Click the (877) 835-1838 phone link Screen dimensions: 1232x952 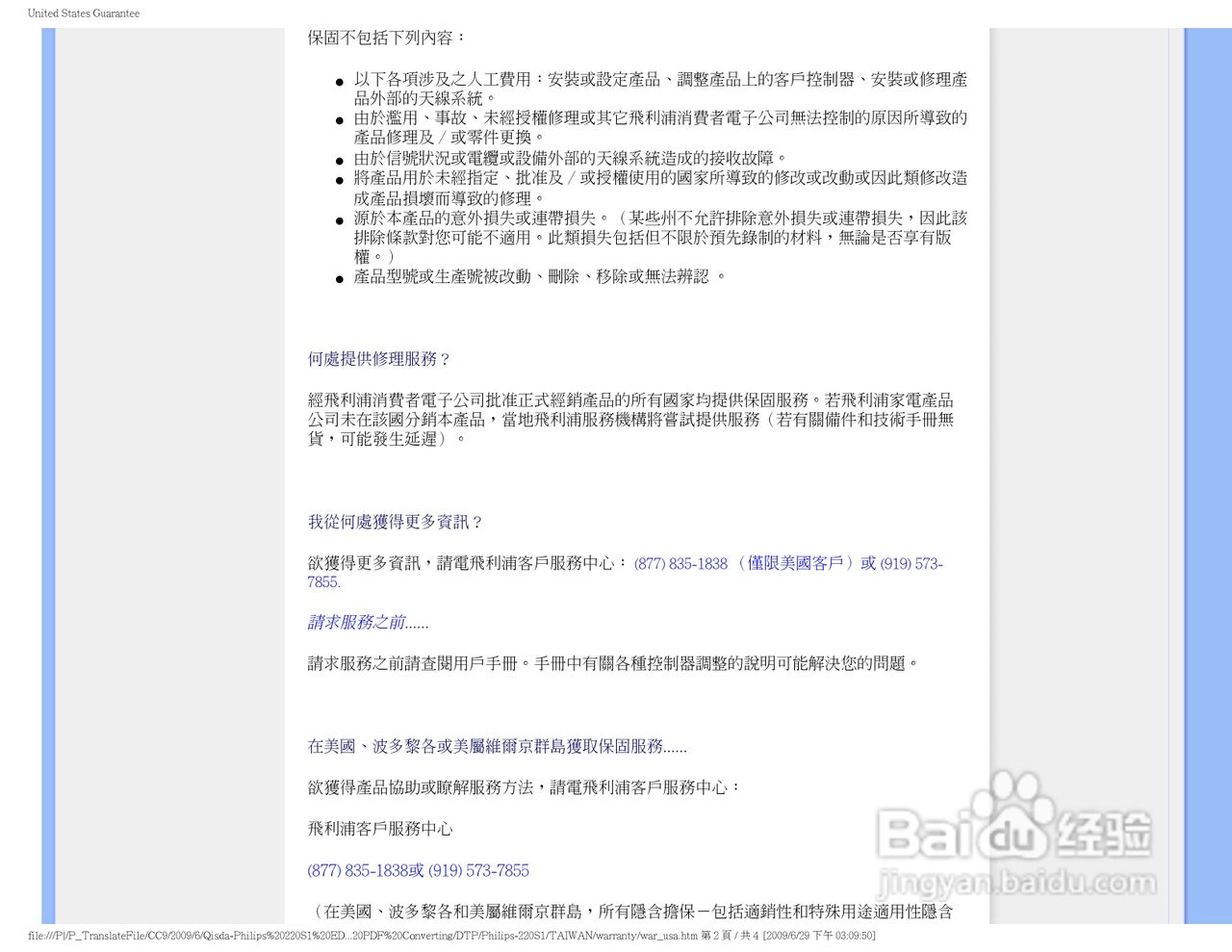point(680,564)
